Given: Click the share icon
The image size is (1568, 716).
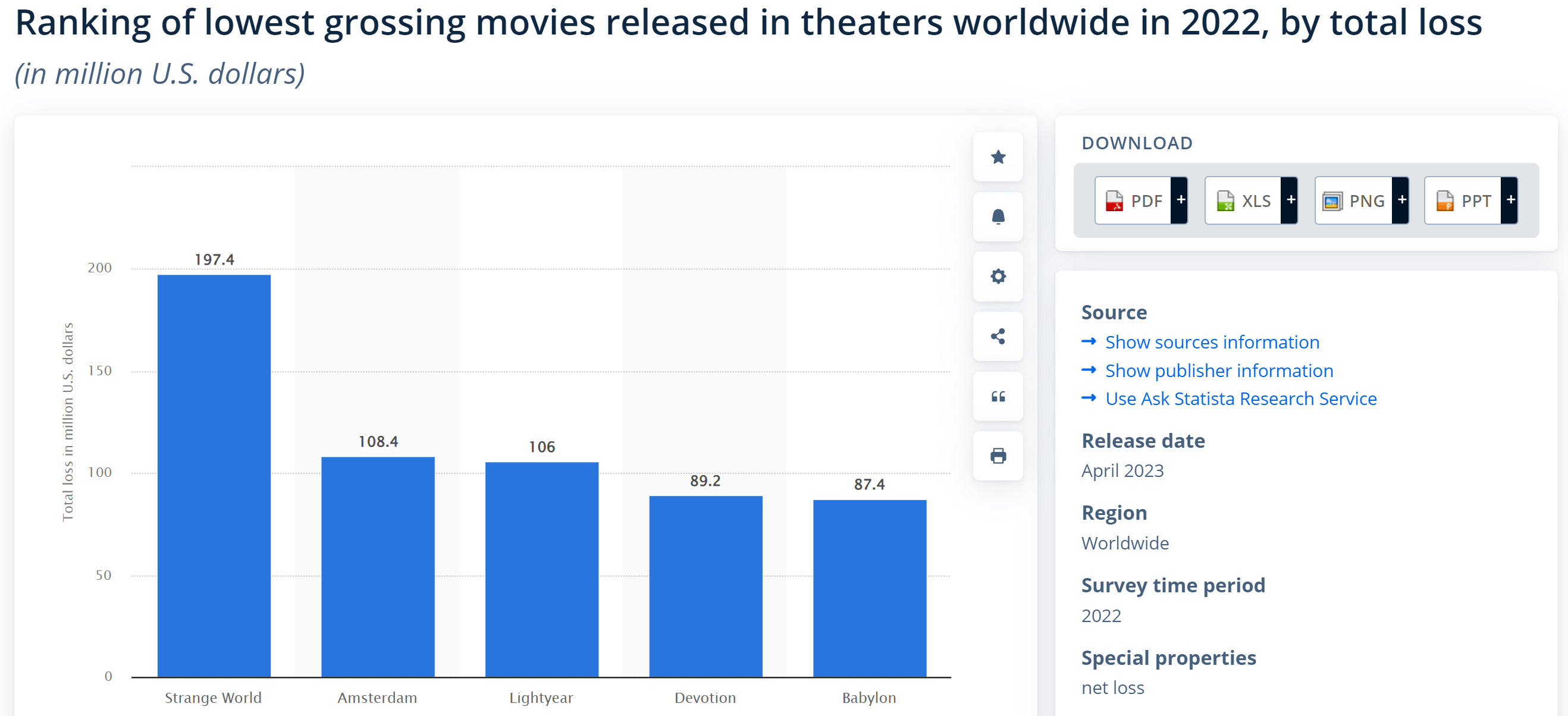Looking at the screenshot, I should pyautogui.click(x=998, y=336).
